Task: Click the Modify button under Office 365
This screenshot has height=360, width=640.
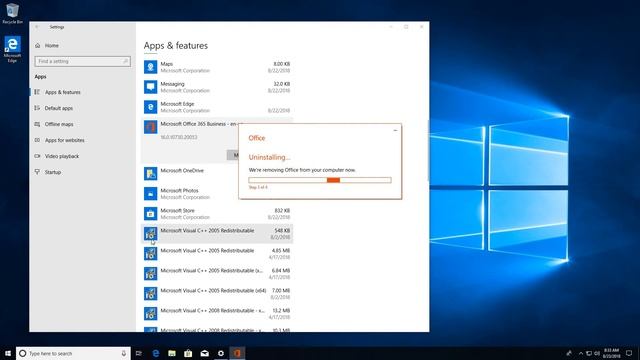Action: tap(233, 155)
